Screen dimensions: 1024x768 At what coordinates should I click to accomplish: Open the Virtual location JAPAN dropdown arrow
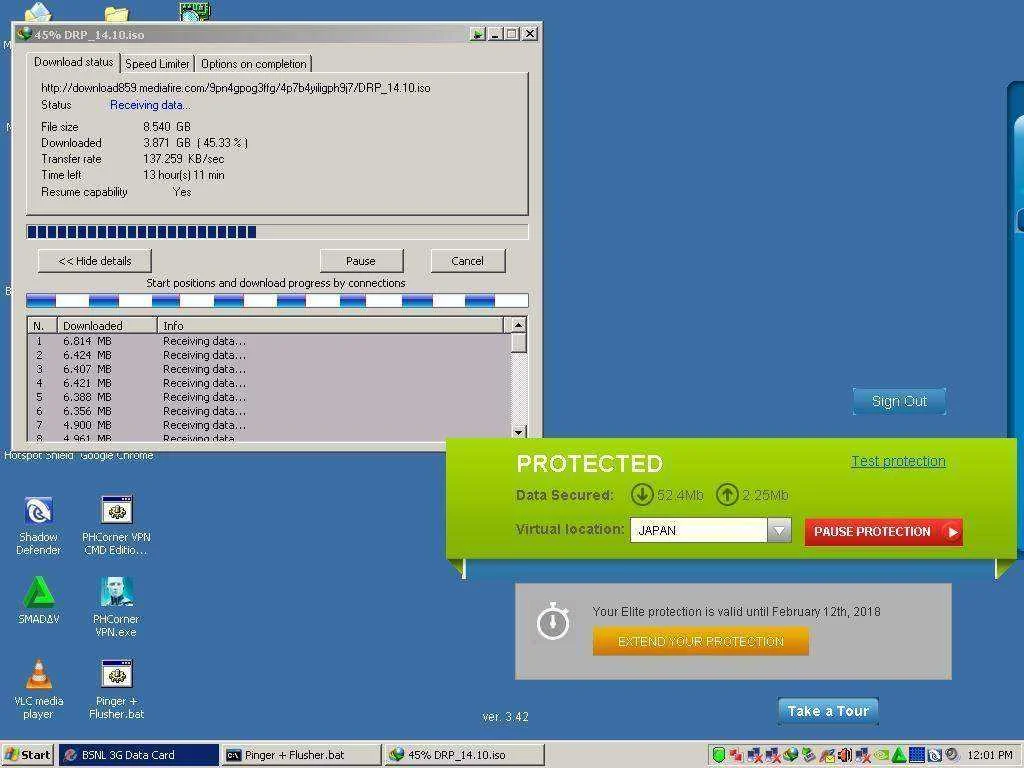(x=778, y=530)
